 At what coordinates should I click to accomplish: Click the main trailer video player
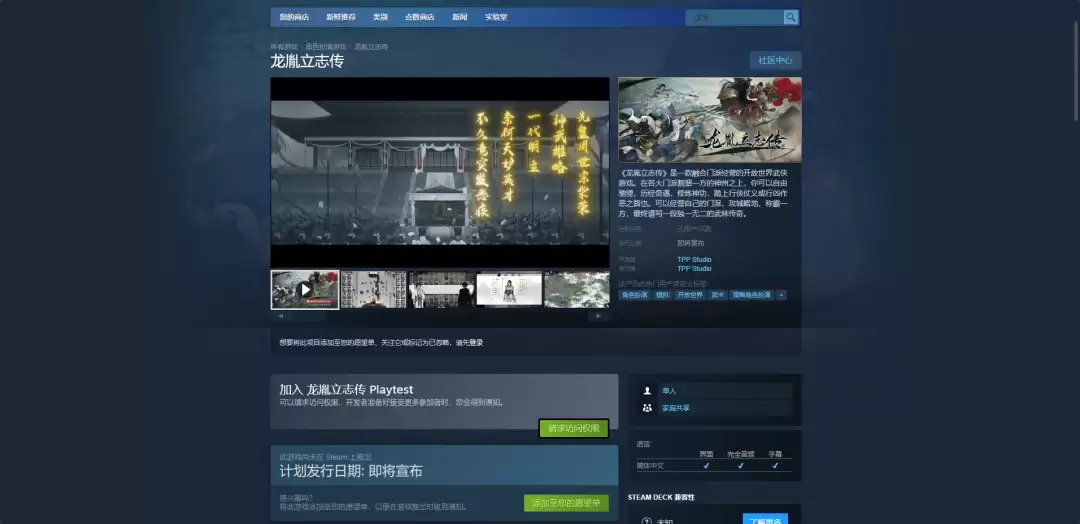click(x=440, y=172)
